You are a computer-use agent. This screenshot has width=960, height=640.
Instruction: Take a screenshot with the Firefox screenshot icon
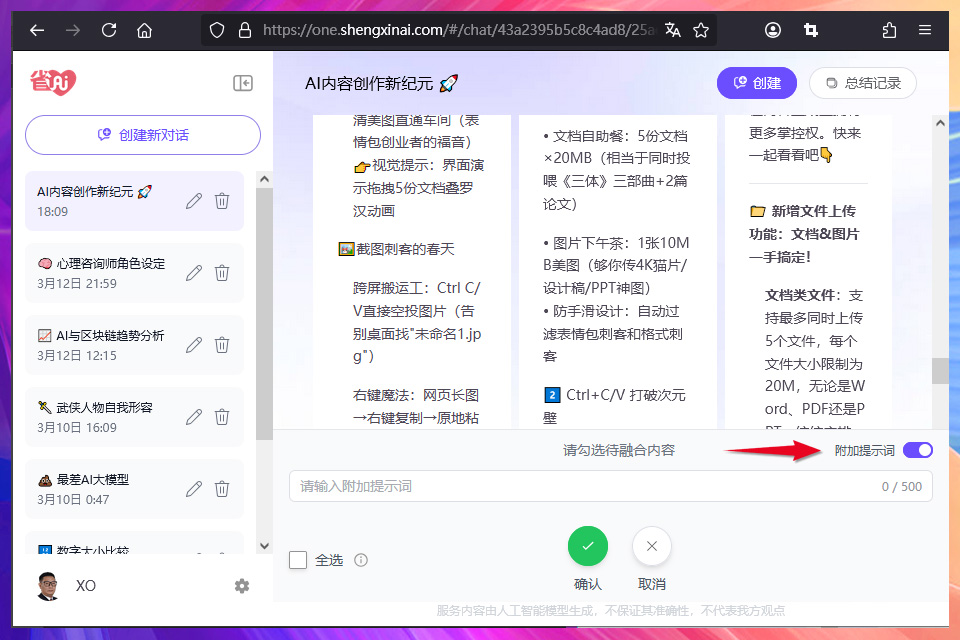click(811, 30)
